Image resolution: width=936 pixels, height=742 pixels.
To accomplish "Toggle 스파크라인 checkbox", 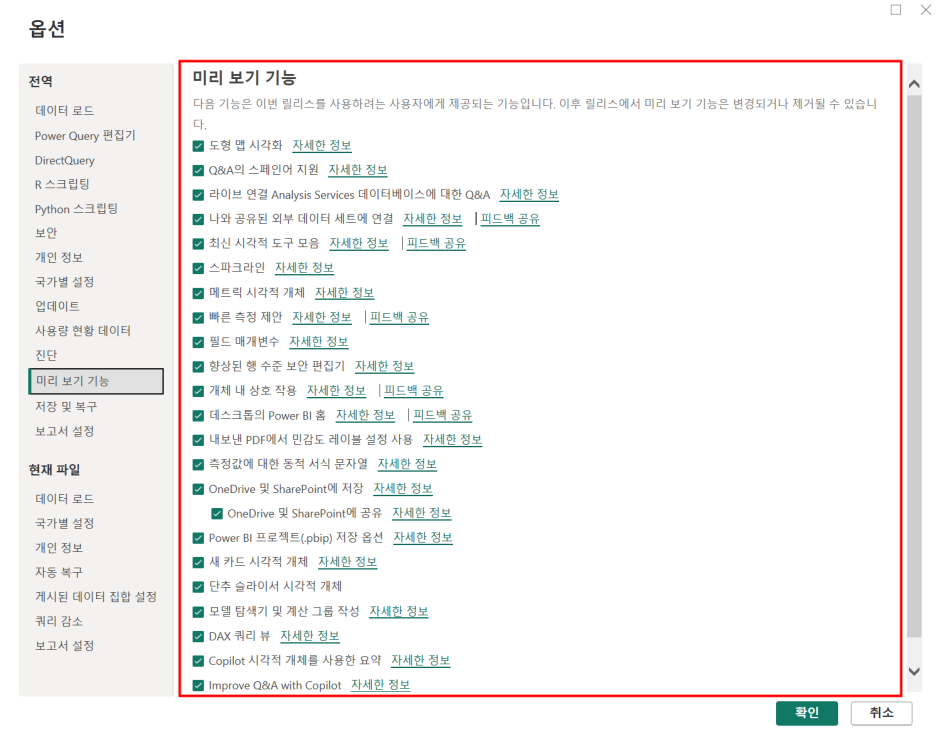I will 198,268.
